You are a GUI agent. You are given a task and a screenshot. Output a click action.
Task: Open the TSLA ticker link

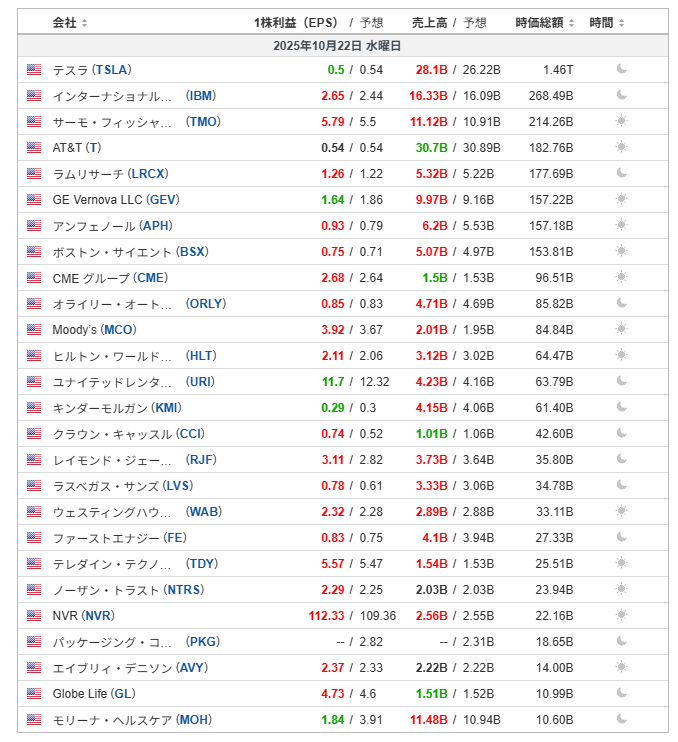pyautogui.click(x=111, y=70)
